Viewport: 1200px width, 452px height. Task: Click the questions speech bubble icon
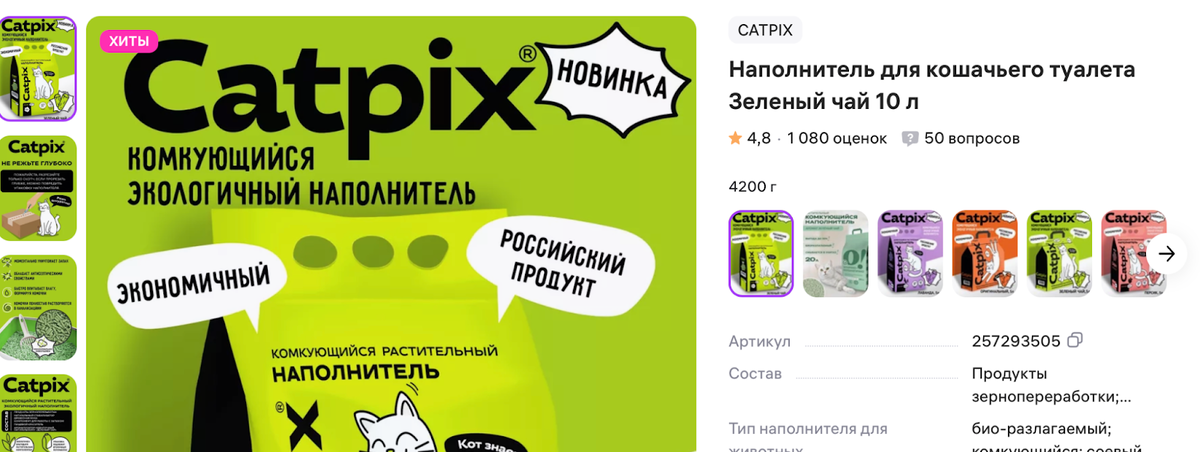coord(910,138)
